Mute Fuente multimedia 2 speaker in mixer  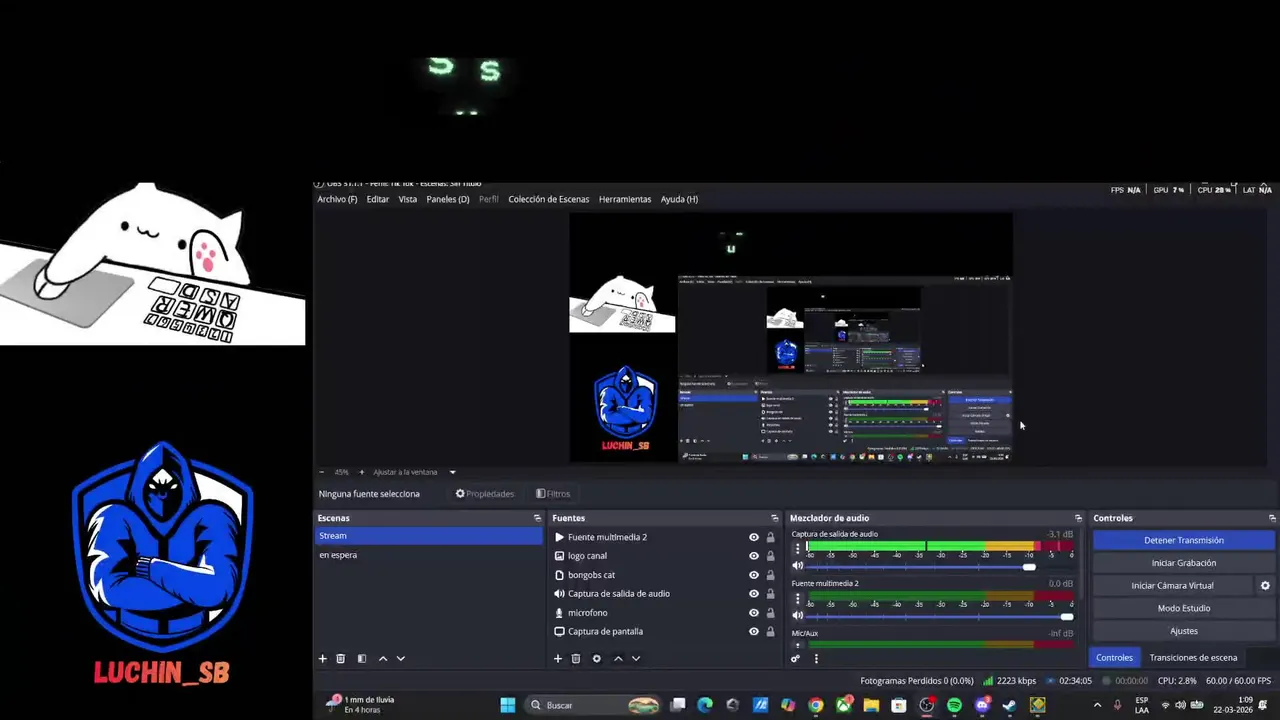798,616
